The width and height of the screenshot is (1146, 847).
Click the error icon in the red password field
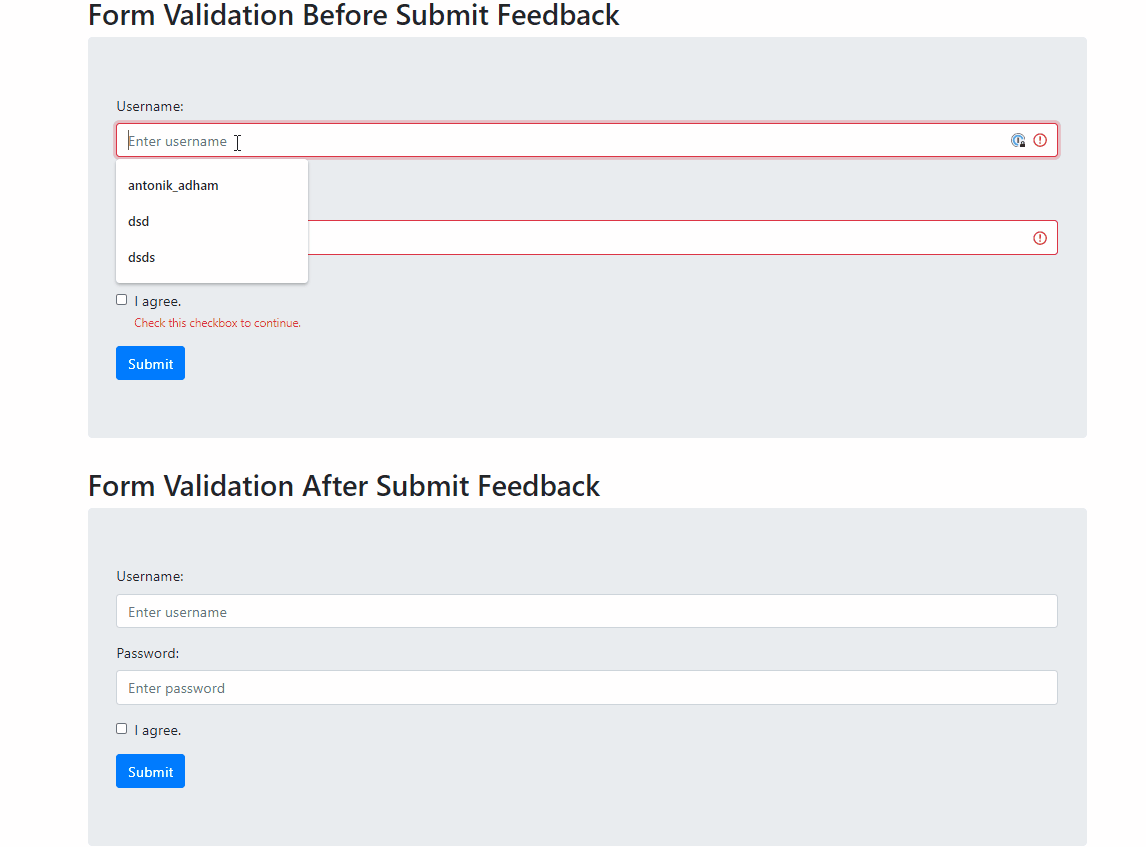(1039, 237)
